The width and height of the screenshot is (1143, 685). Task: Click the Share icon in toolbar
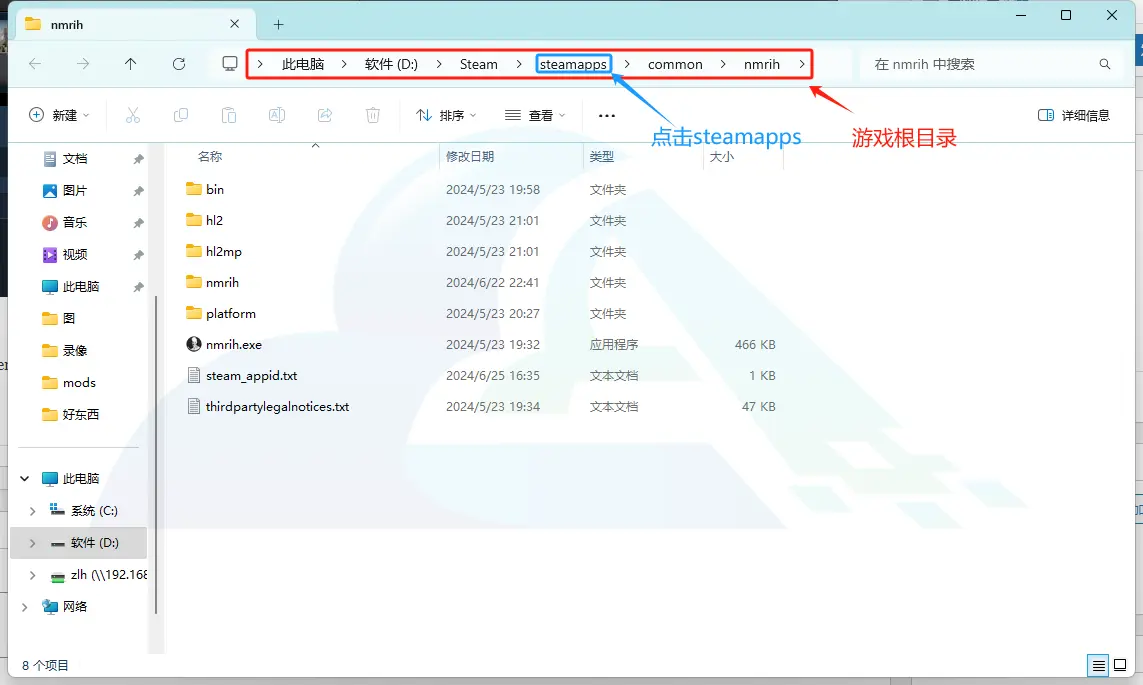coord(325,115)
